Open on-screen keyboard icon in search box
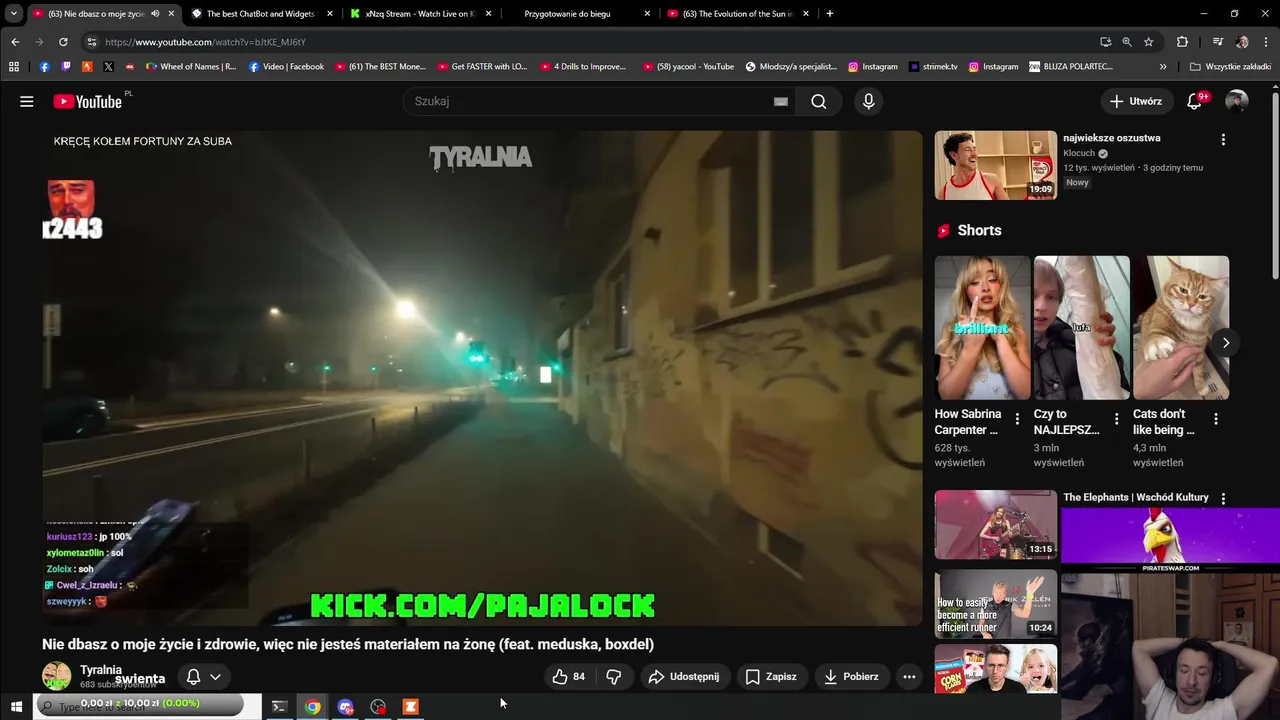 (x=780, y=101)
